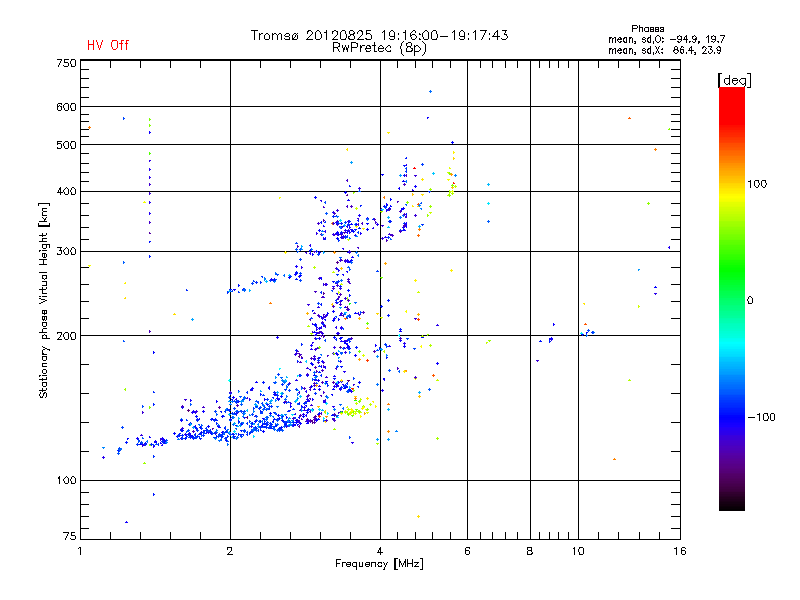The height and width of the screenshot is (600, 800).
Task: Click the colorbar tick label '100'
Action: pos(757,184)
